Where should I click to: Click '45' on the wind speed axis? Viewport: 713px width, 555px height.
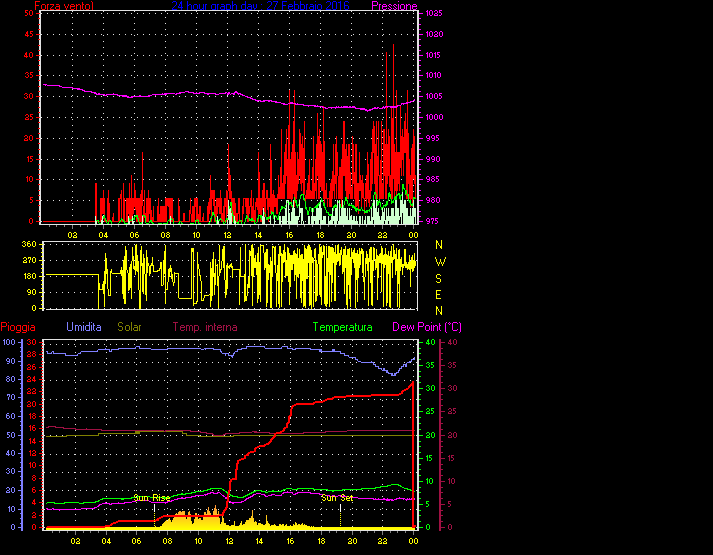[x=29, y=34]
